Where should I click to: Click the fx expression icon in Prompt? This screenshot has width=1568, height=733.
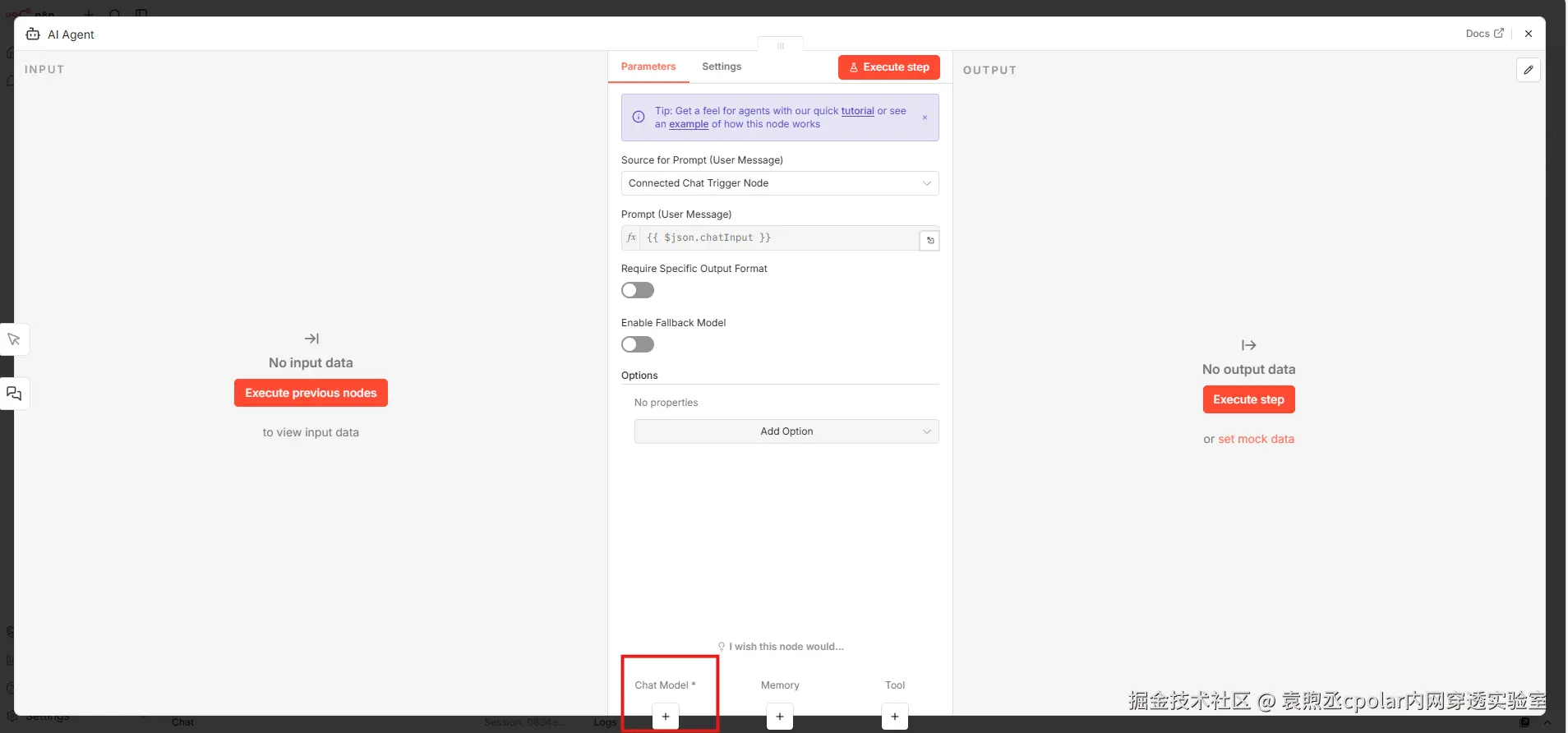click(631, 237)
